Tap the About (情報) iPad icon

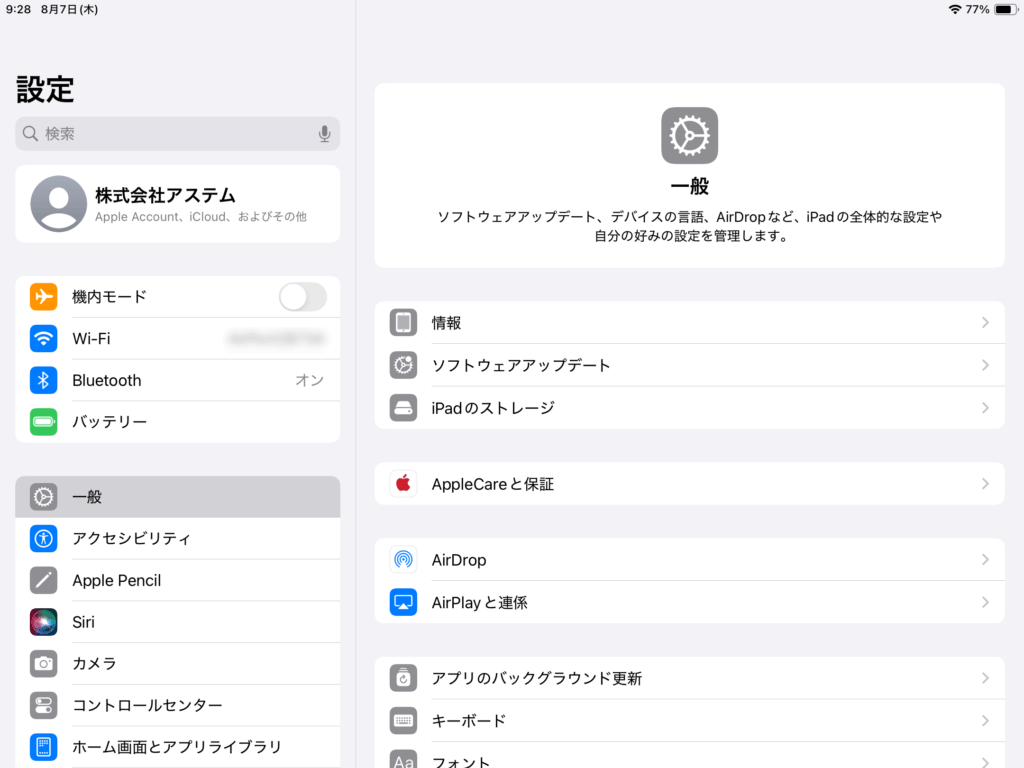pos(404,323)
